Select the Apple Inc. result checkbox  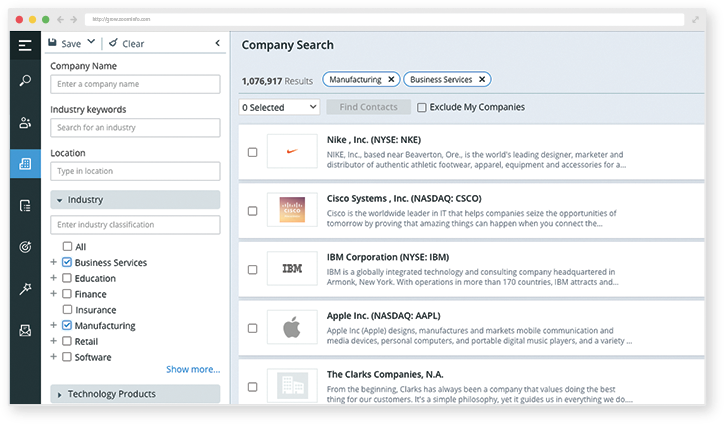coord(253,328)
